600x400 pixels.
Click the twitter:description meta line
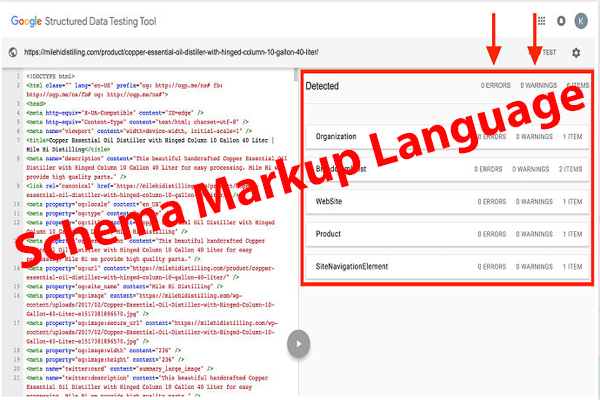pyautogui.click(x=147, y=387)
